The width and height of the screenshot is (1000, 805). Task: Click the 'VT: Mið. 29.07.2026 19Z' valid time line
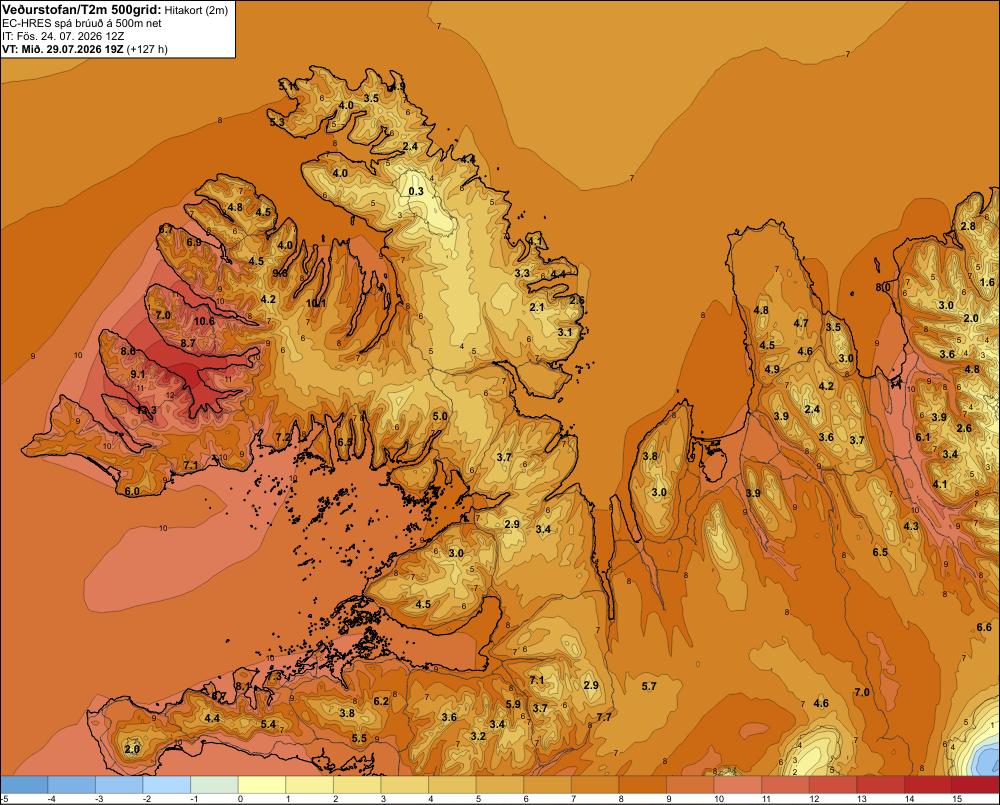click(62, 49)
